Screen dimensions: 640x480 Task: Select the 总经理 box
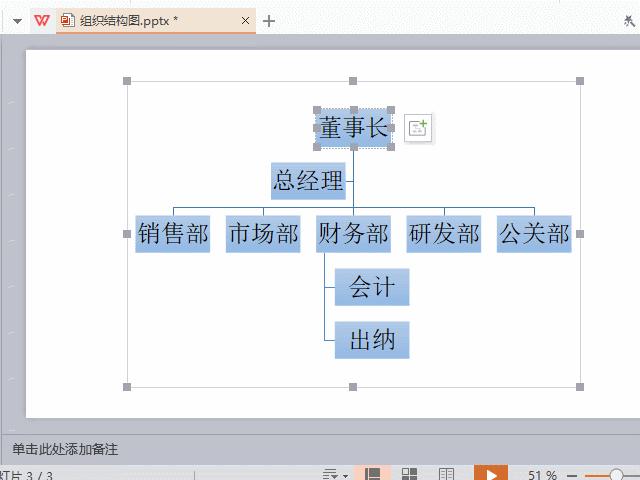[308, 181]
